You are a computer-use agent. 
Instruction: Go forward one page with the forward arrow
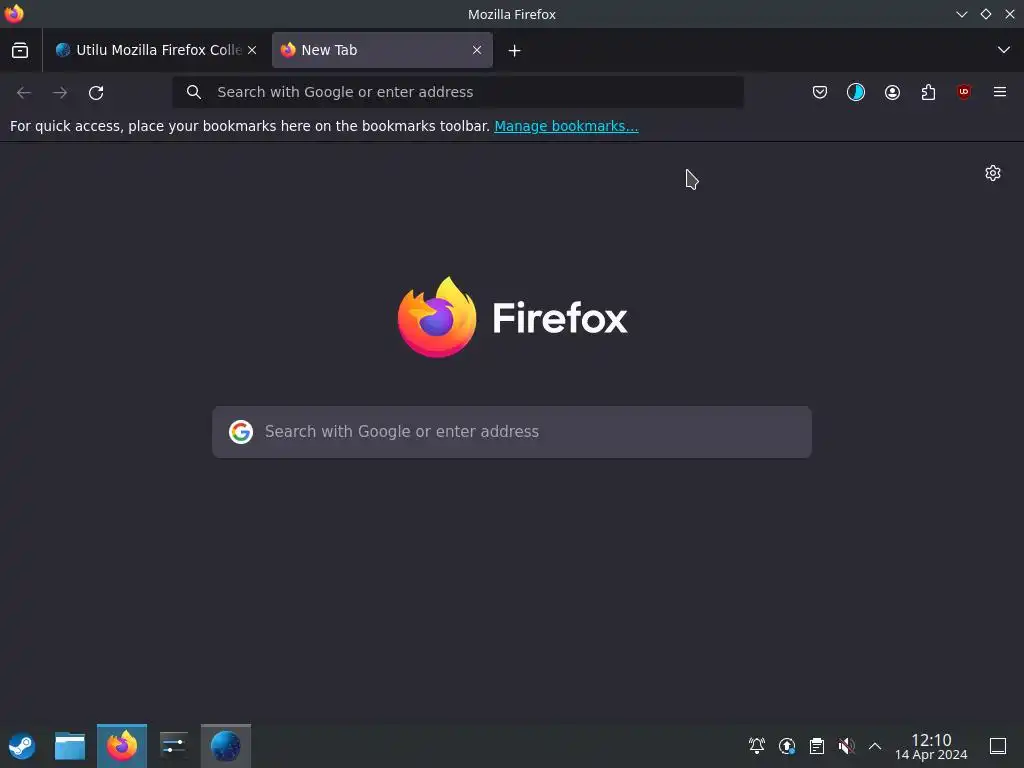60,93
